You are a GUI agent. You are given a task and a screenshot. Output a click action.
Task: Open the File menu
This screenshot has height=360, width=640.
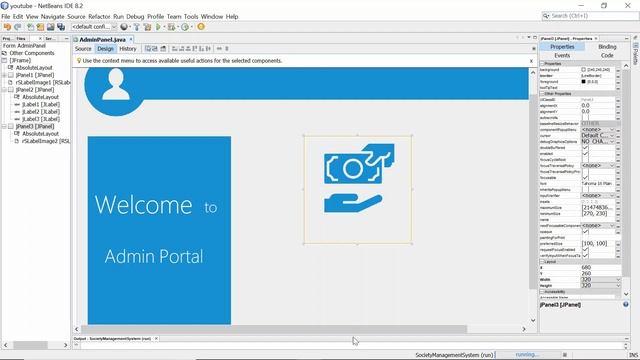point(6,17)
